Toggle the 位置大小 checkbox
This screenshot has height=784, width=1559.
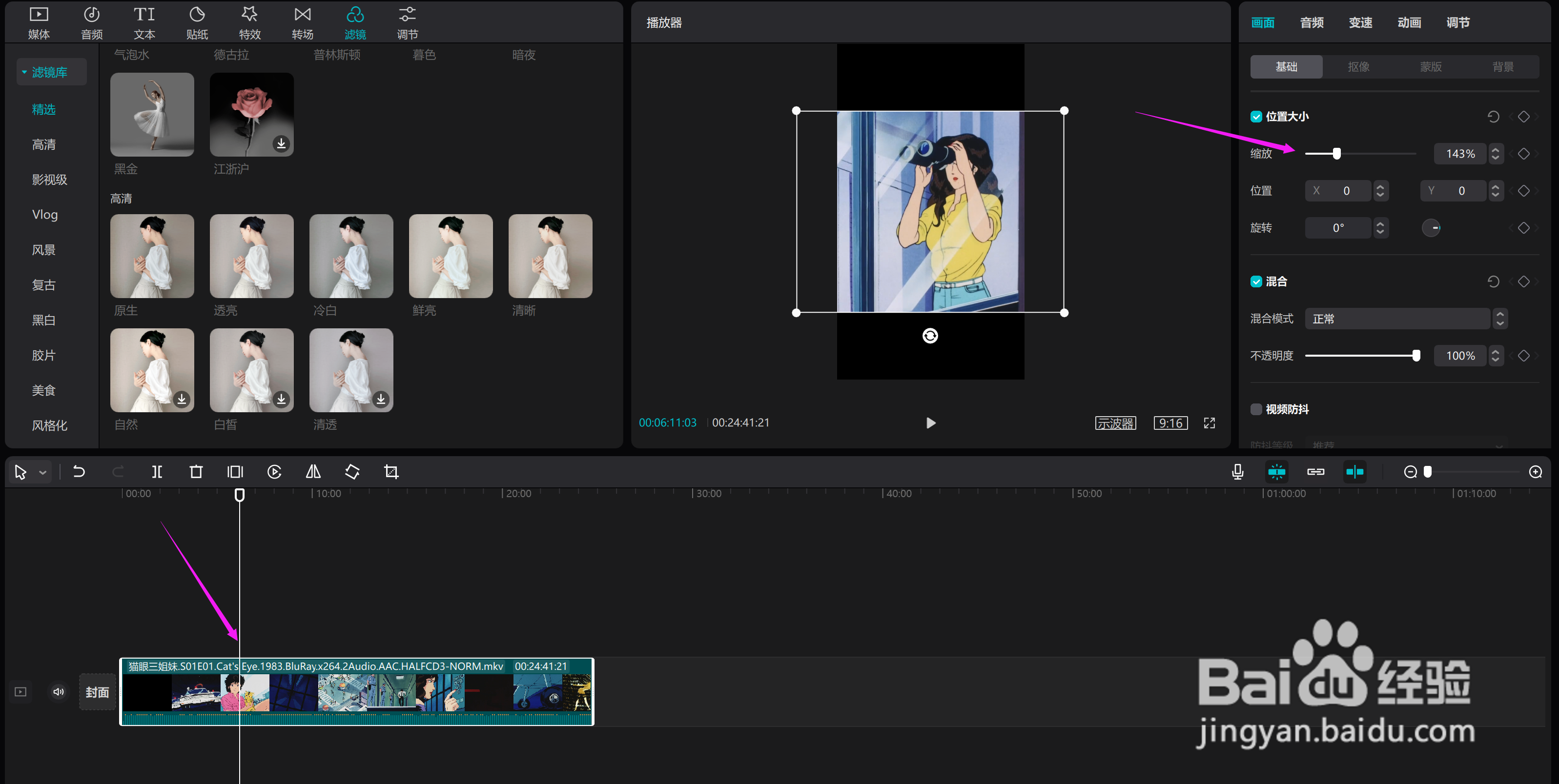1256,117
